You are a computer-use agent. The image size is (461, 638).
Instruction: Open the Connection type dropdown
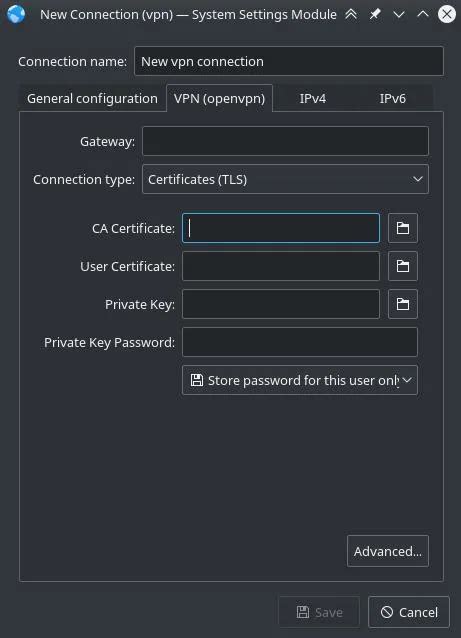(285, 179)
